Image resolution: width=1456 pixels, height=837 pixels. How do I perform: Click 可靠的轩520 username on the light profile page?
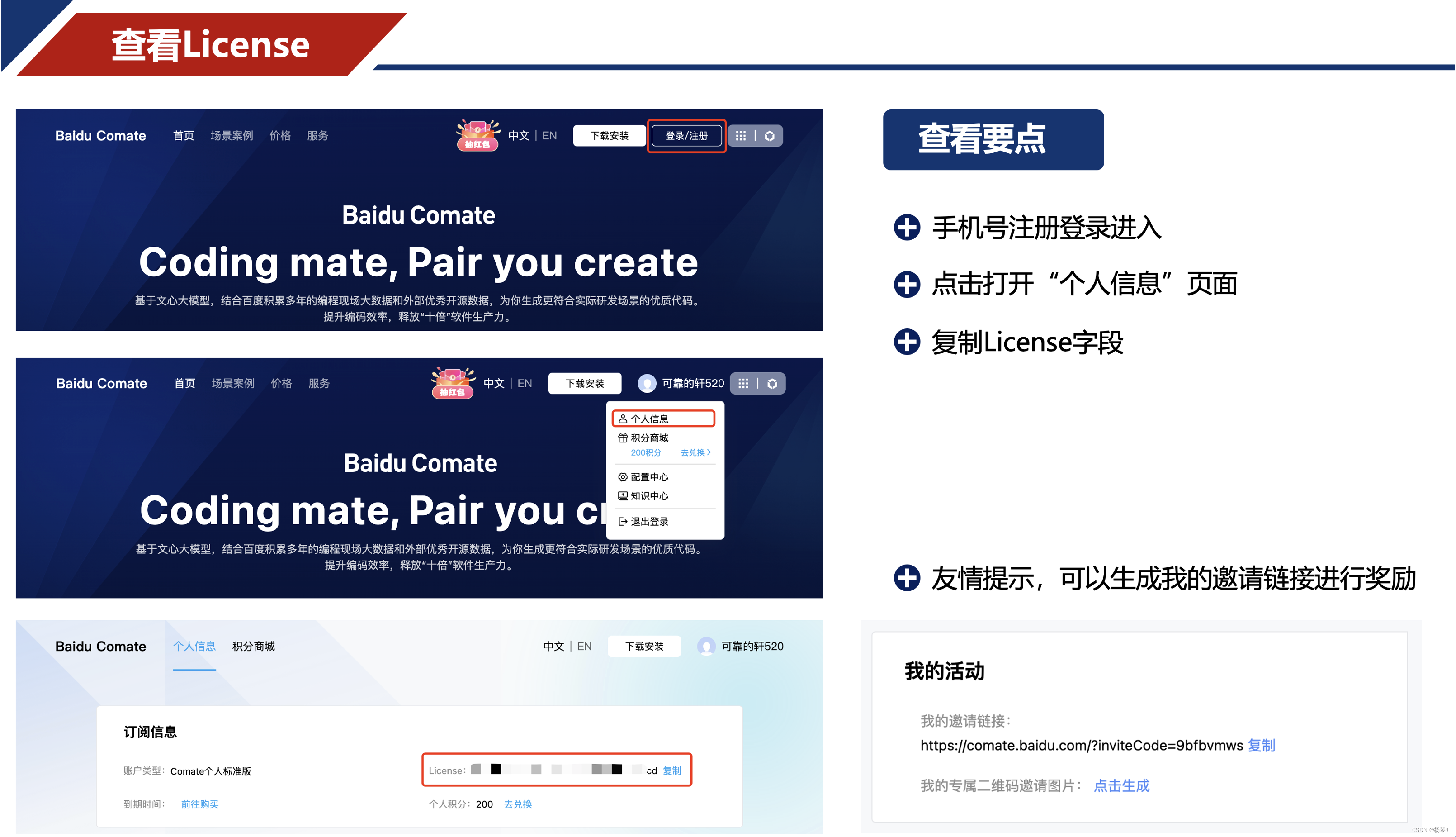[x=752, y=646]
